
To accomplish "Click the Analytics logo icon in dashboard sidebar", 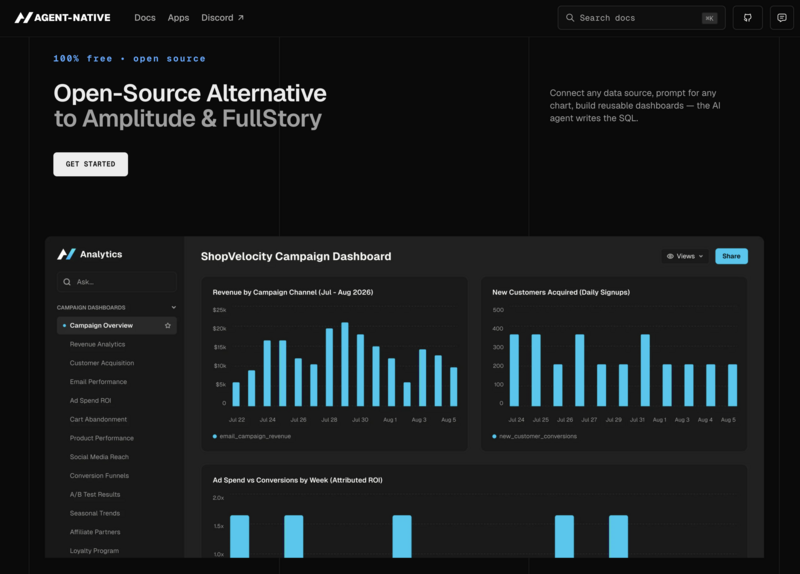I will pos(66,254).
